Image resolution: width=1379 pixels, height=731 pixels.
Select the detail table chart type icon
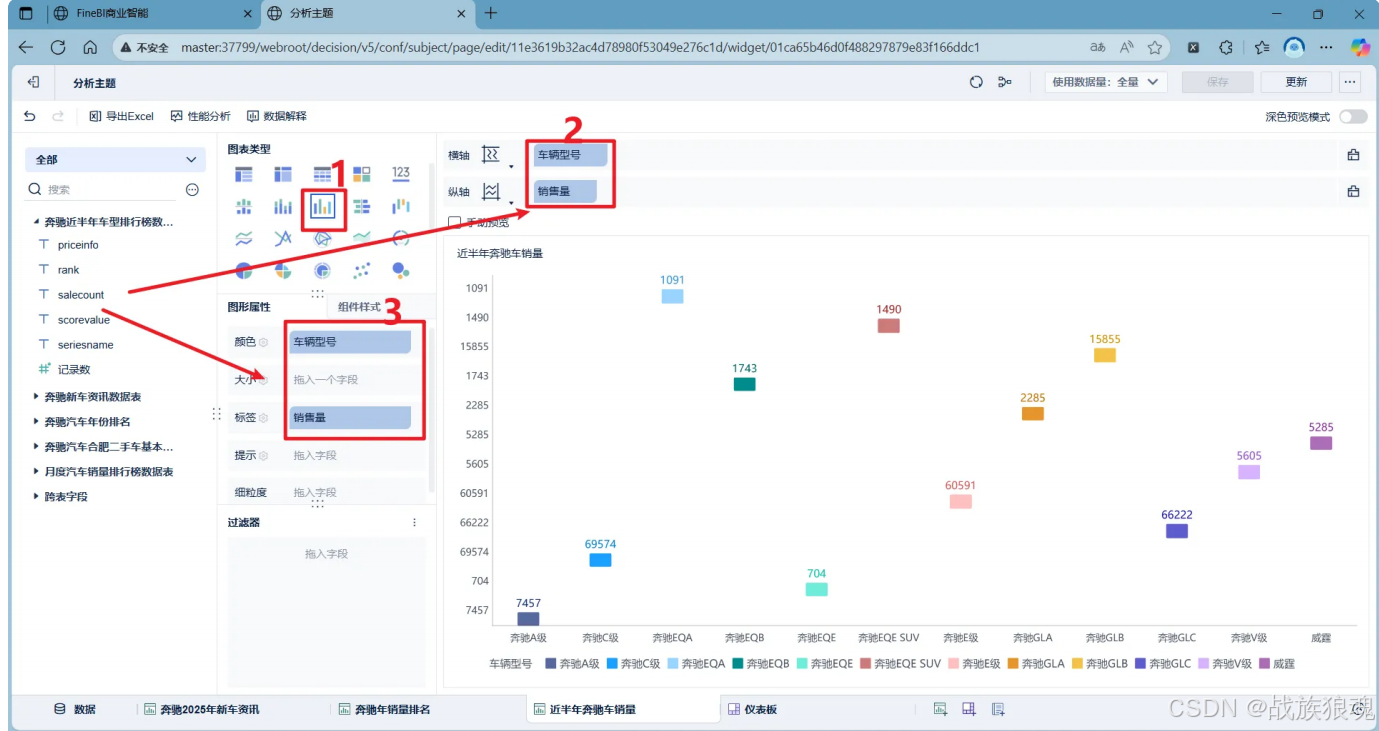(322, 175)
